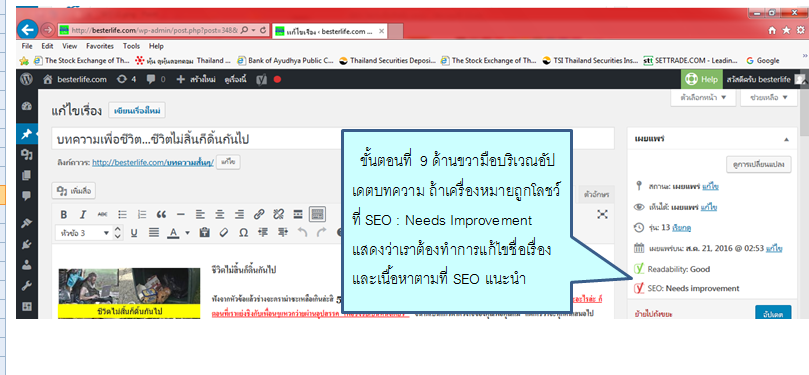Open comments from admin bar bubble
This screenshot has width=809, height=375.
tap(156, 79)
